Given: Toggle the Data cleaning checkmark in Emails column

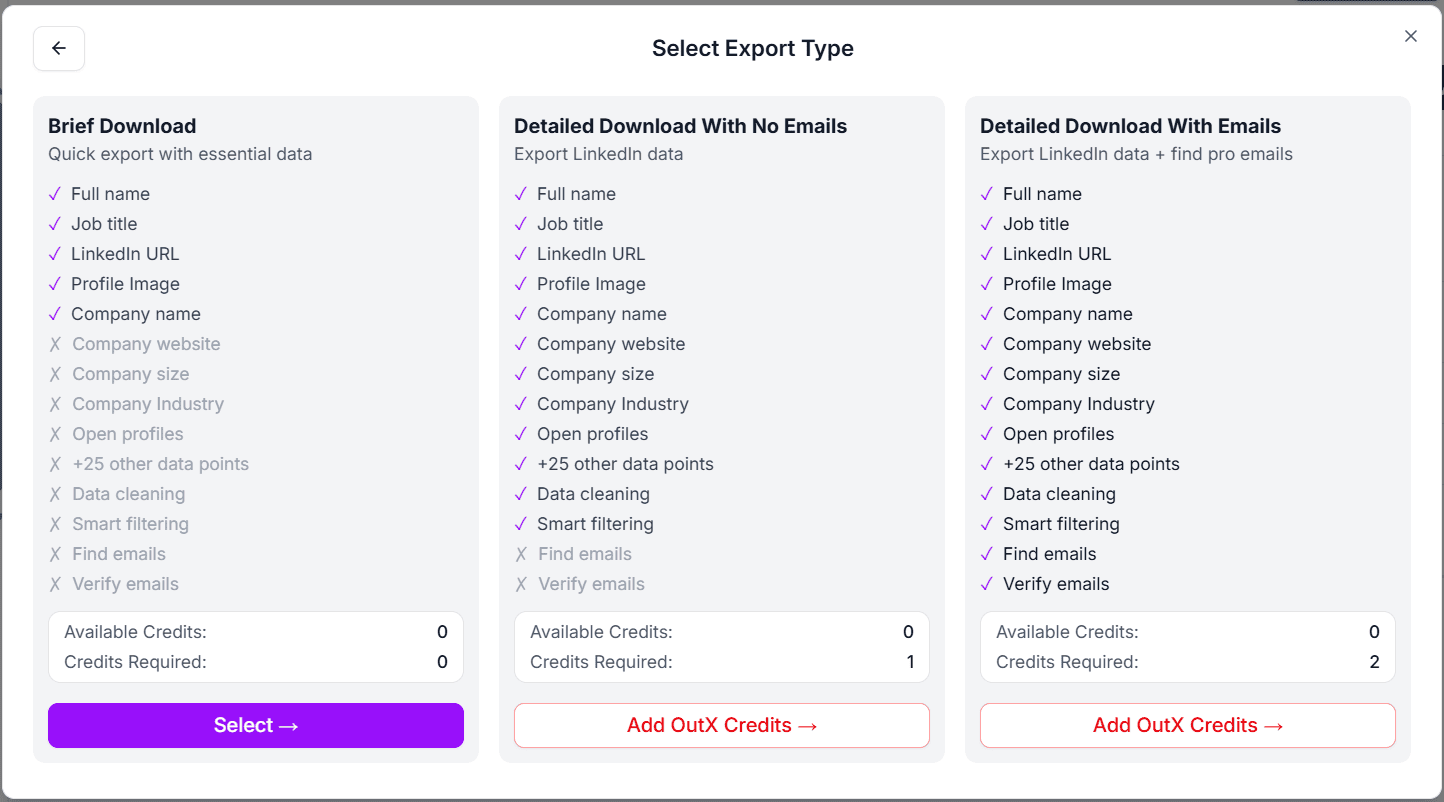Looking at the screenshot, I should tap(987, 494).
